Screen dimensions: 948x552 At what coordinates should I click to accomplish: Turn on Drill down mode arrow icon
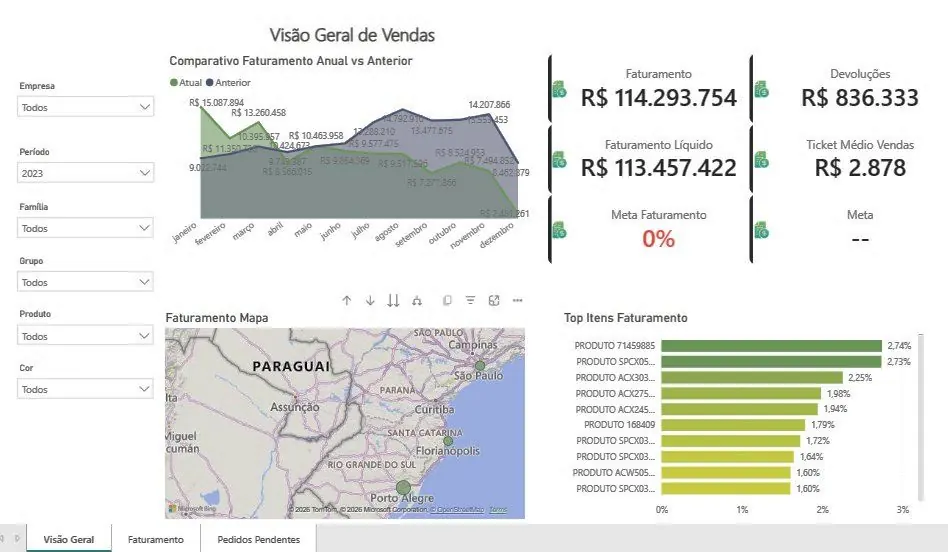pyautogui.click(x=370, y=300)
